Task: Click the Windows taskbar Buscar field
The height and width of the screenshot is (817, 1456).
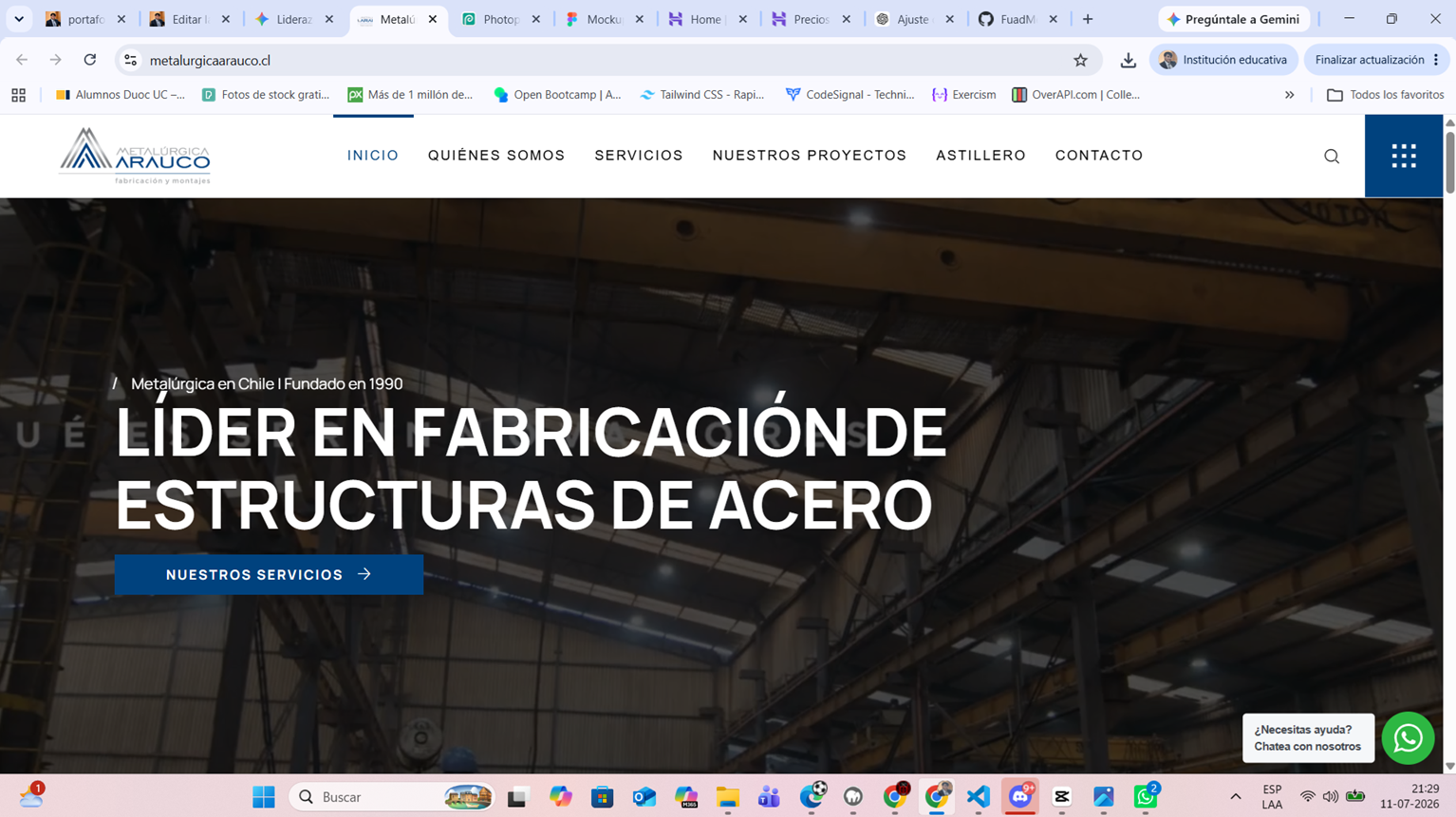Action: coord(392,797)
